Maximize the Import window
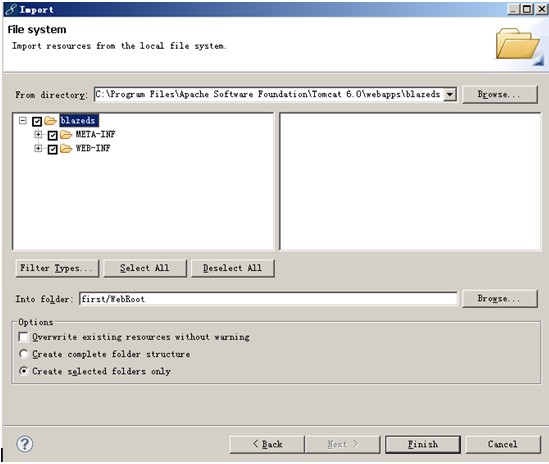 coord(527,9)
